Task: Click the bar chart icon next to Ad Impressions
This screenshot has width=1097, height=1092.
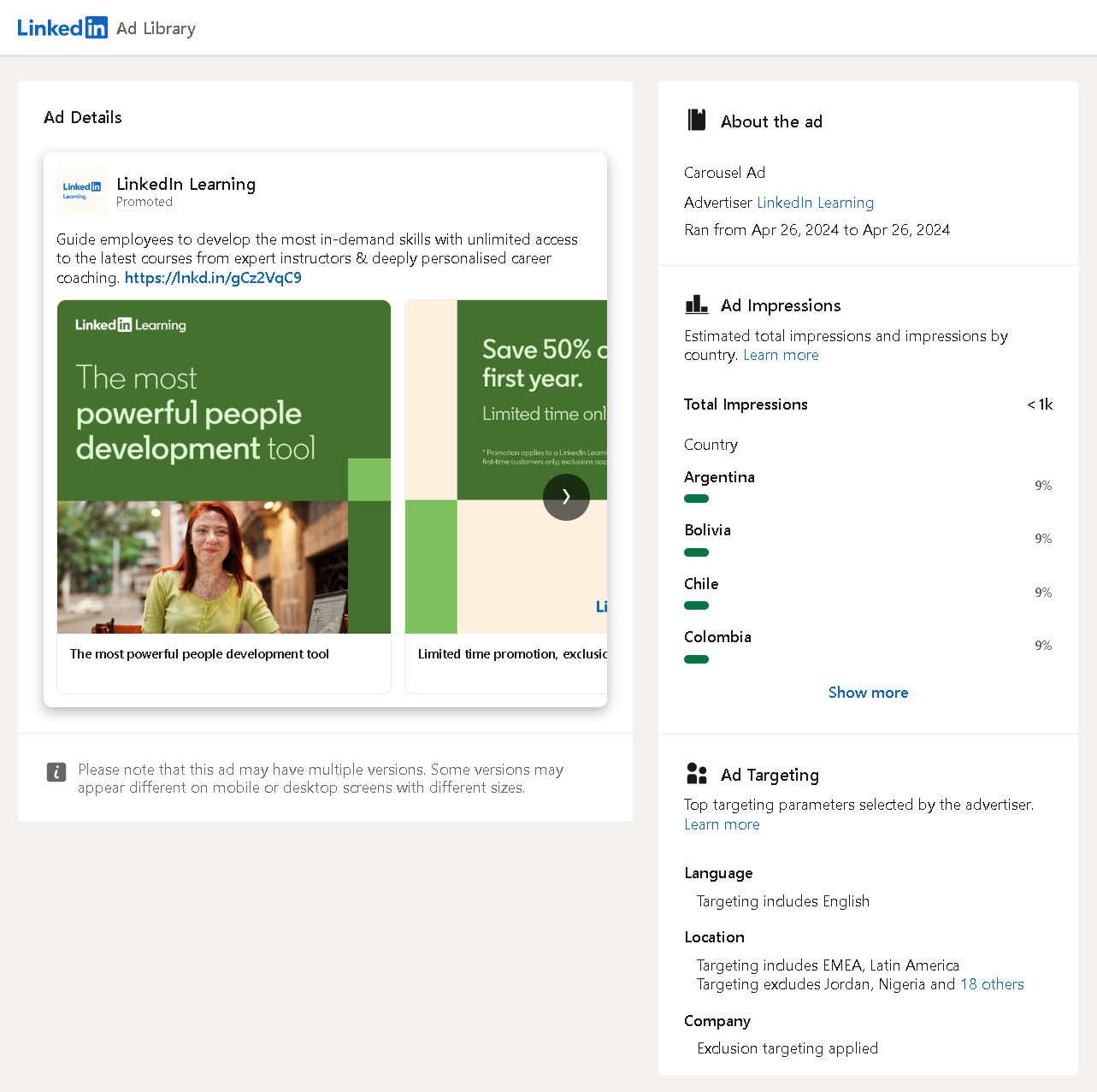Action: pyautogui.click(x=697, y=304)
